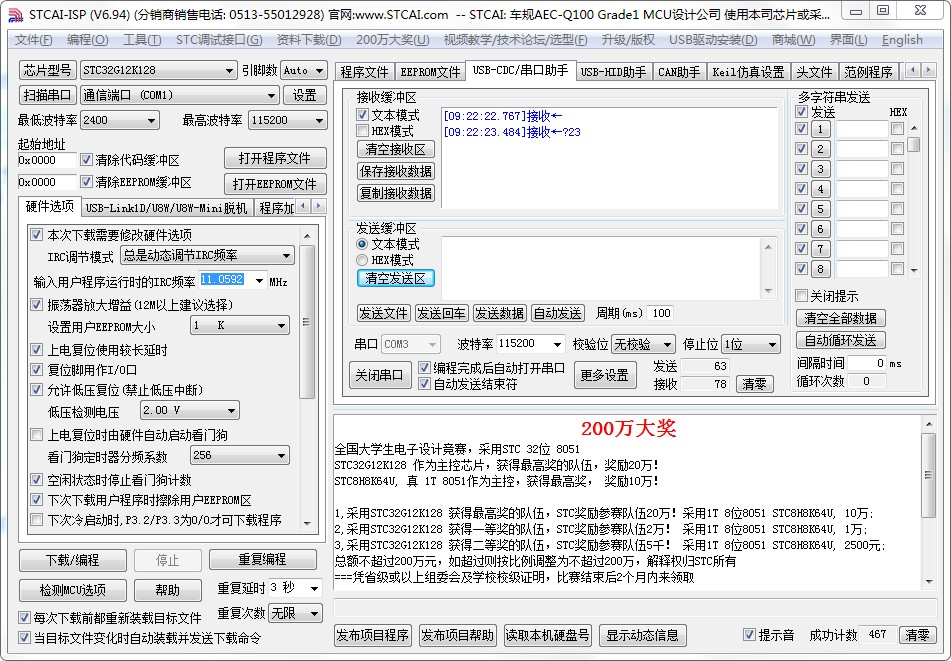This screenshot has width=951, height=661.
Task: Open the 文件(F) menu
Action: 33,40
